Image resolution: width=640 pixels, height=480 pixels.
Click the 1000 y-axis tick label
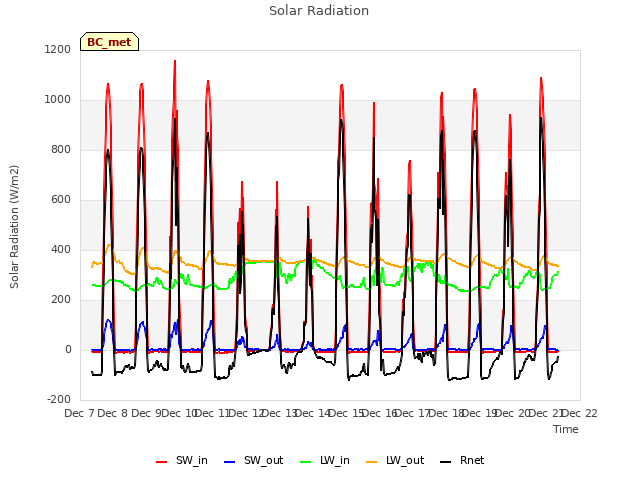point(58,100)
